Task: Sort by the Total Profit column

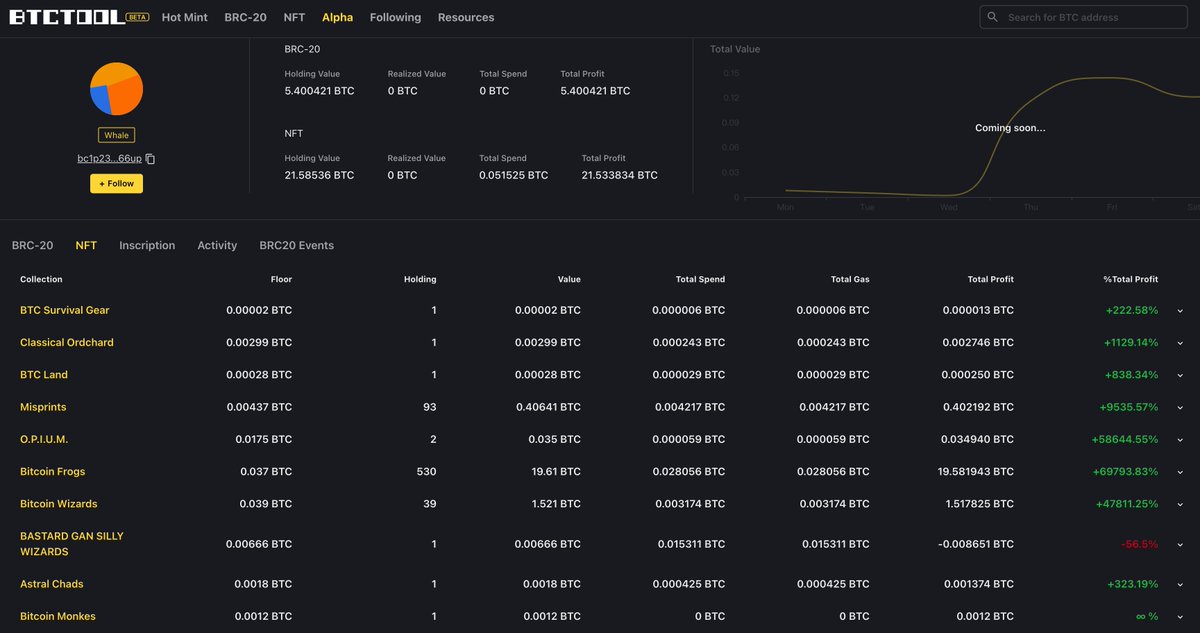Action: [991, 279]
